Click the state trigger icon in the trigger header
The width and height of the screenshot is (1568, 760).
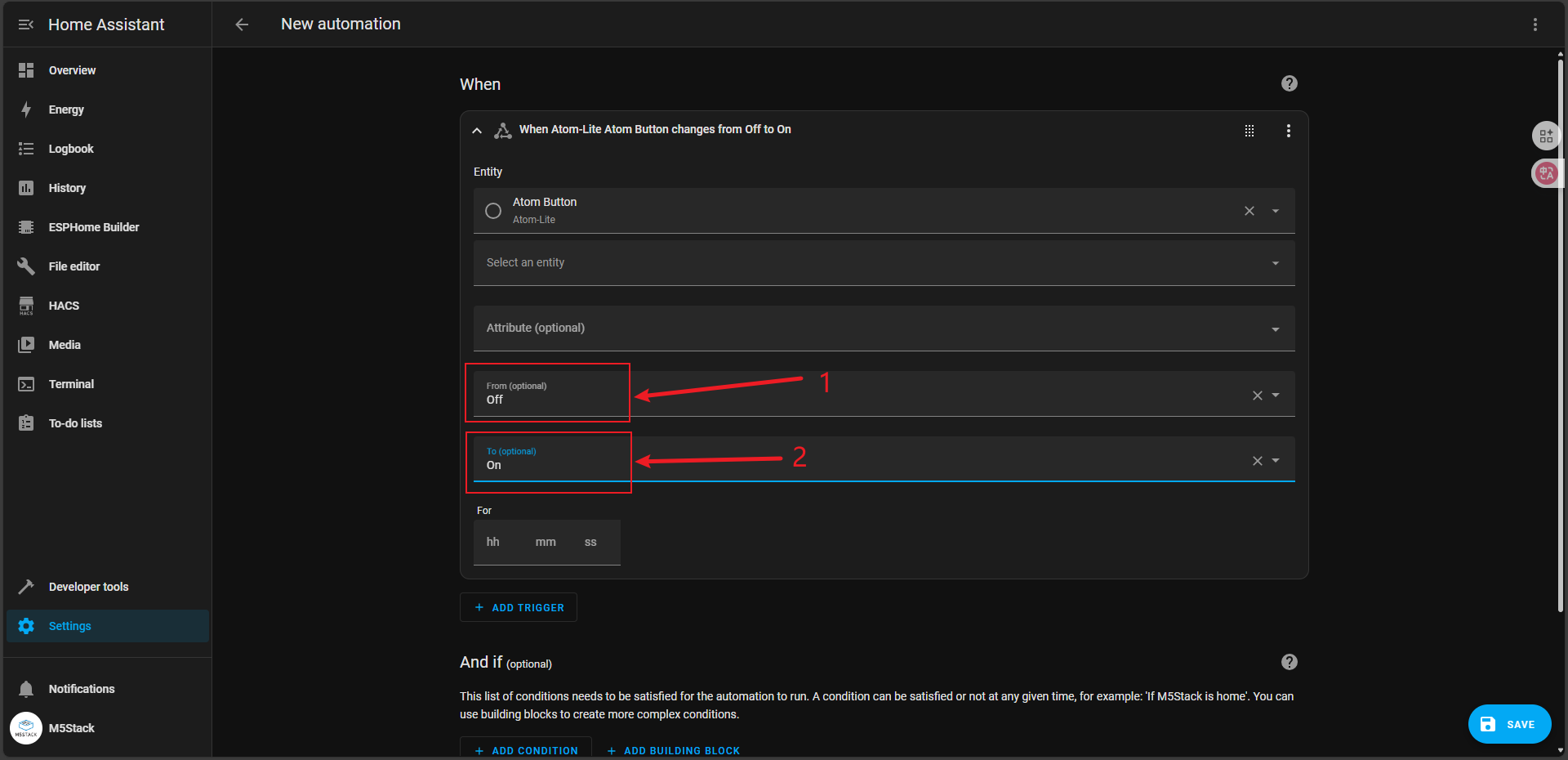click(x=503, y=130)
